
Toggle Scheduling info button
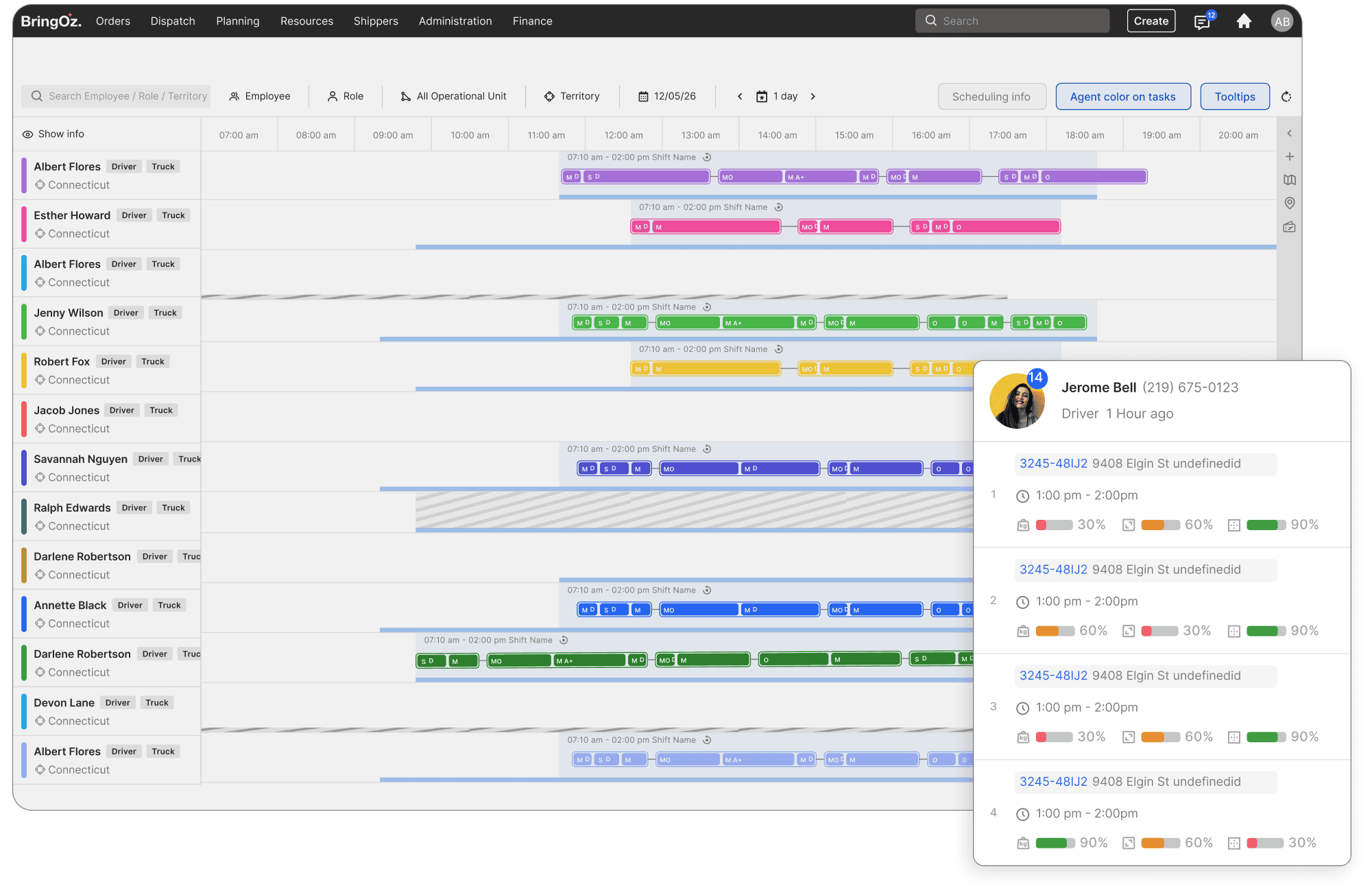991,97
